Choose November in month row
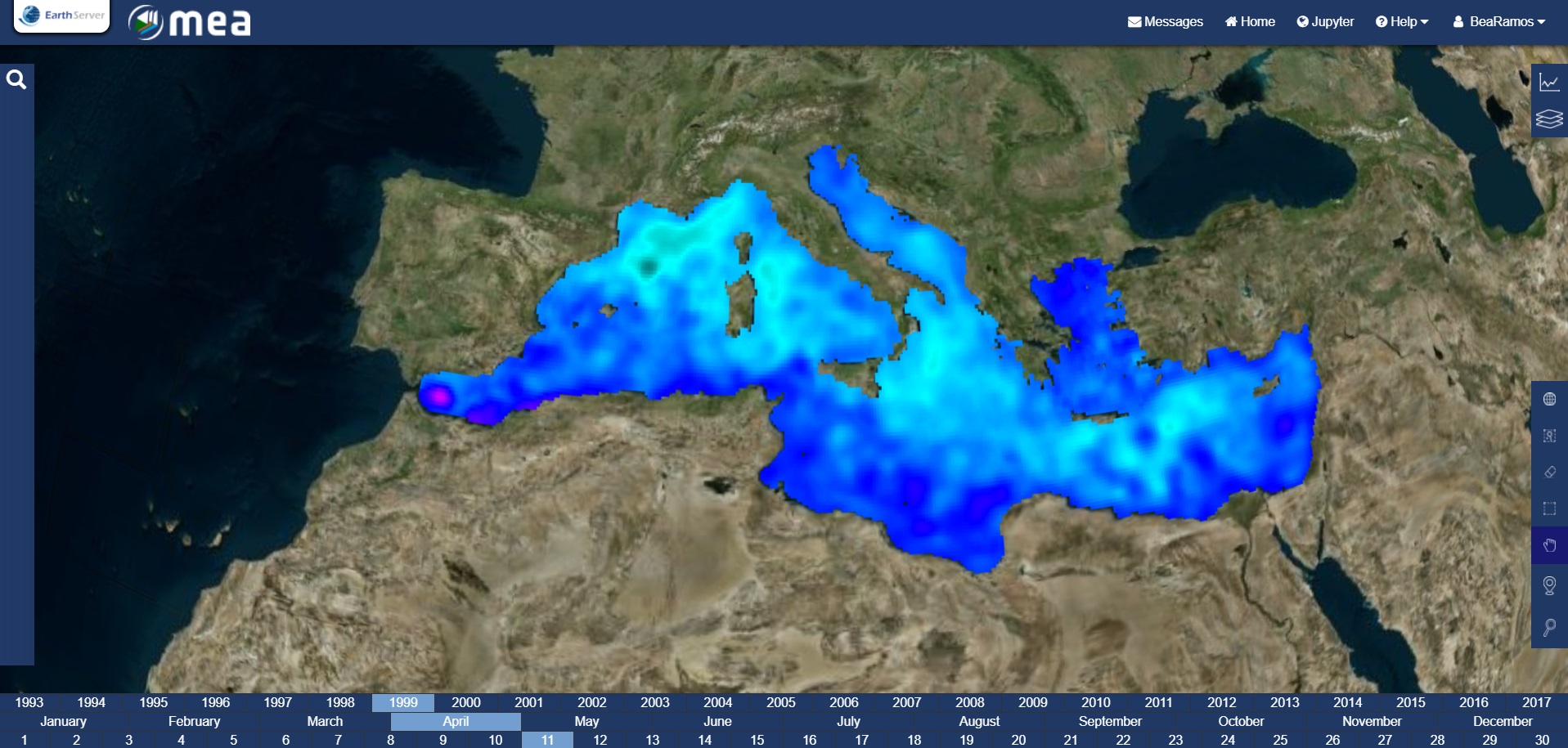The width and height of the screenshot is (1568, 748). point(1373,721)
